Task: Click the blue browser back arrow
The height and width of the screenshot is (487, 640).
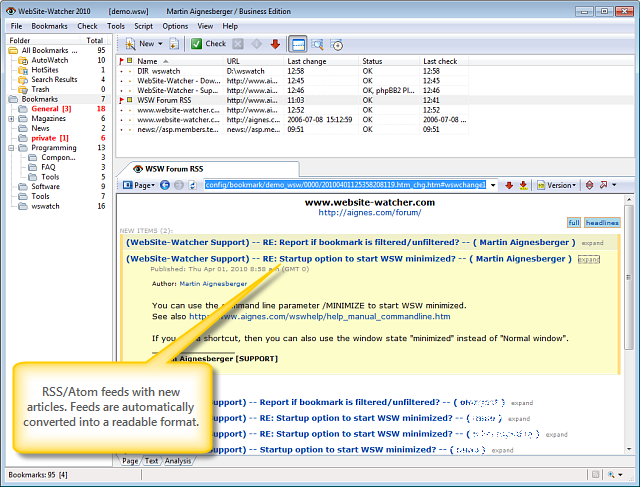Action: [165, 185]
